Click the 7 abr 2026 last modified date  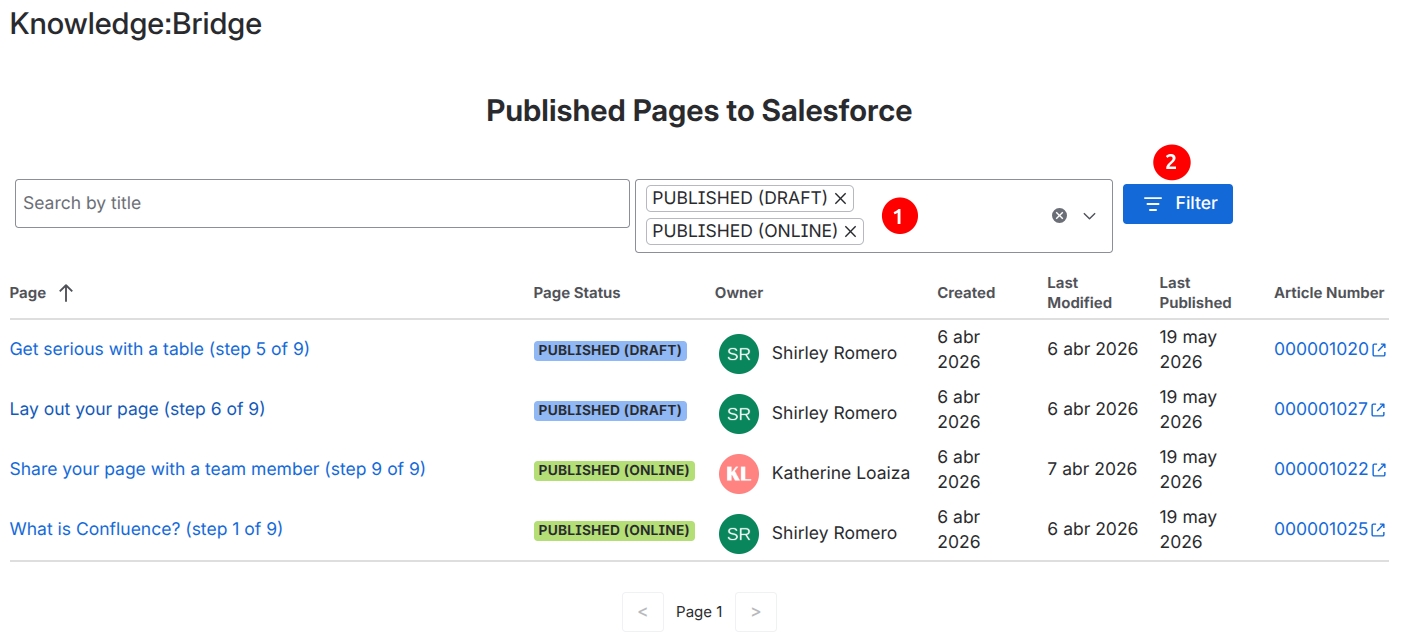click(1093, 469)
